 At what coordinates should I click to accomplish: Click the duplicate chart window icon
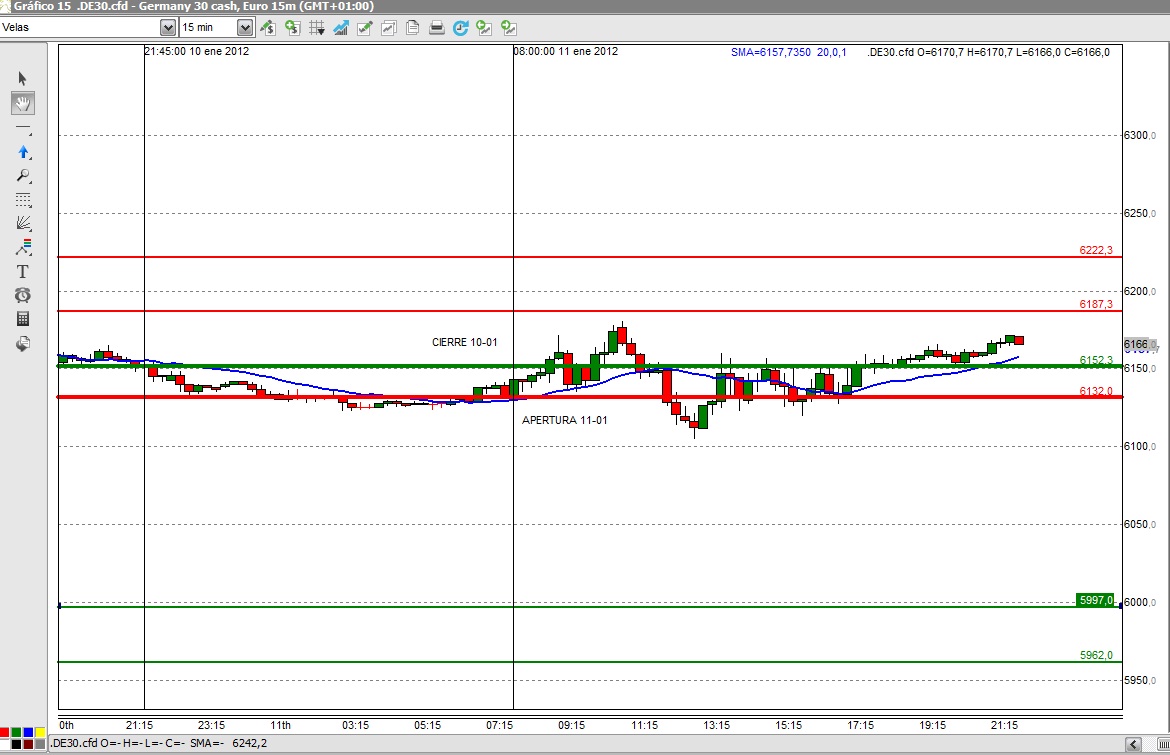[389, 28]
